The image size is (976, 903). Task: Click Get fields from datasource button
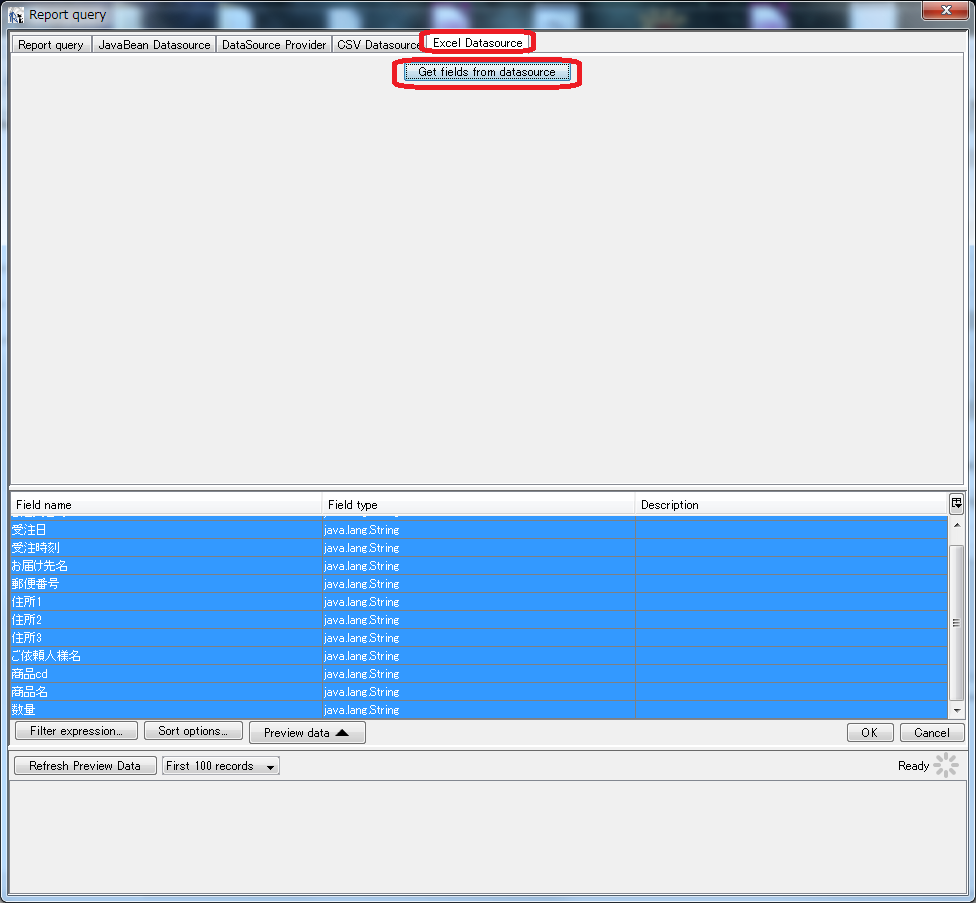pyautogui.click(x=487, y=72)
